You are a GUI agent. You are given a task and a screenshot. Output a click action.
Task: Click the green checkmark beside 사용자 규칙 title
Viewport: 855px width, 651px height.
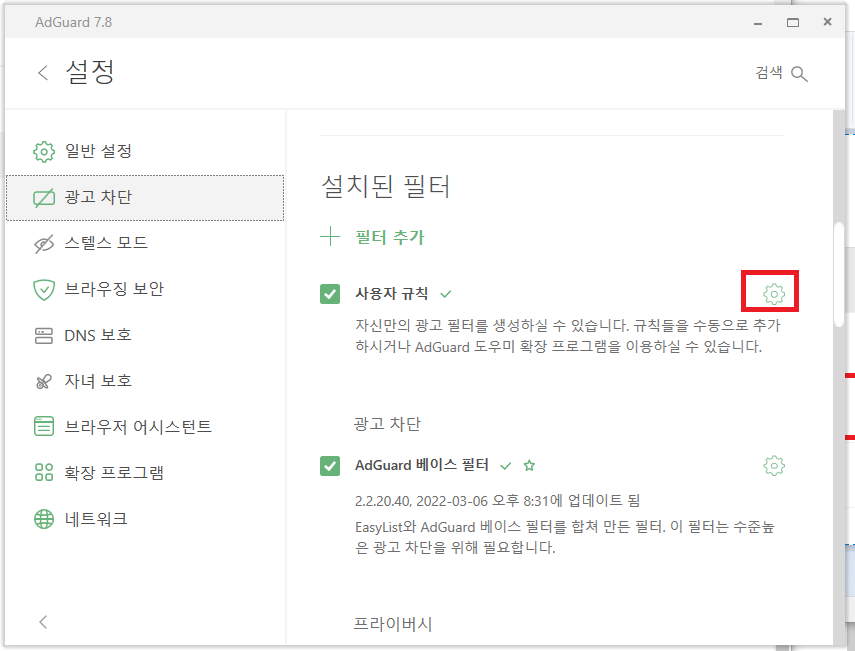pyautogui.click(x=445, y=294)
